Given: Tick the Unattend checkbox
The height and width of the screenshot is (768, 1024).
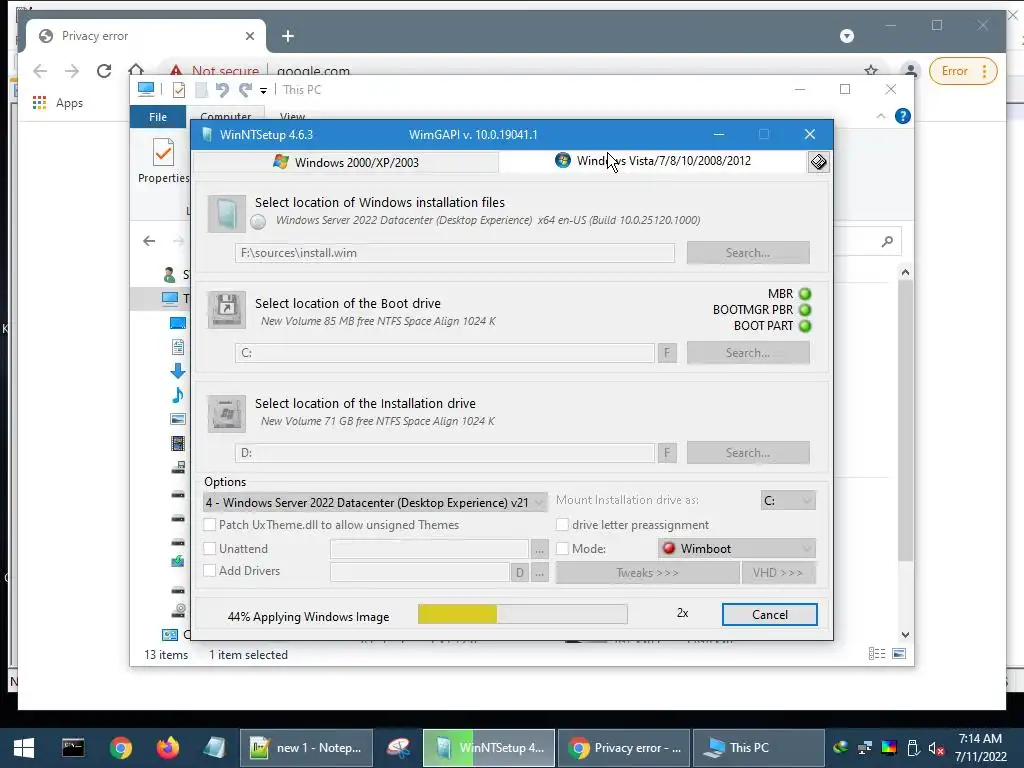Looking at the screenshot, I should [210, 549].
